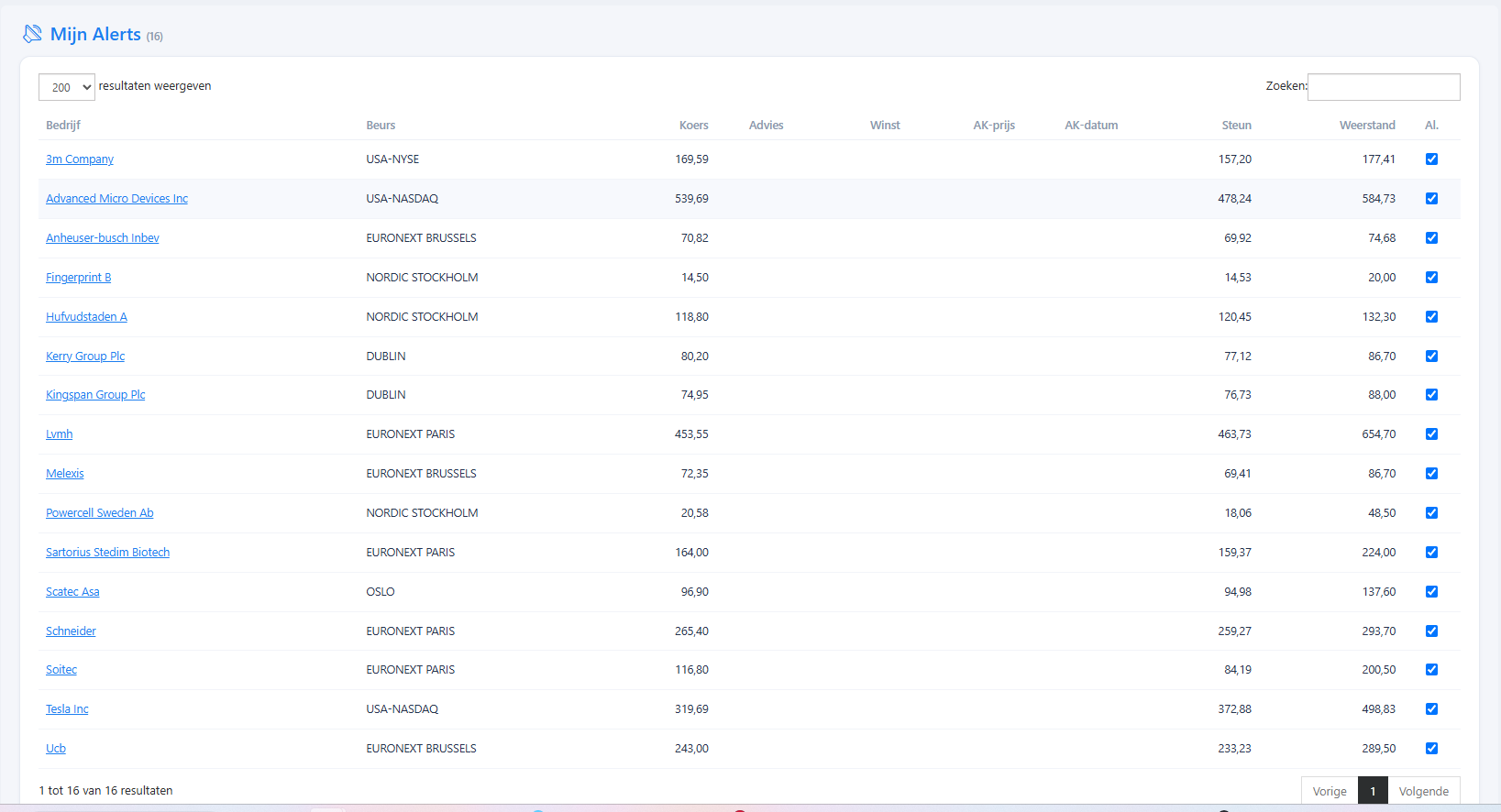The width and height of the screenshot is (1501, 812).
Task: Click the '1 tot 16 van 16 resultaten' summary
Action: [x=105, y=791]
